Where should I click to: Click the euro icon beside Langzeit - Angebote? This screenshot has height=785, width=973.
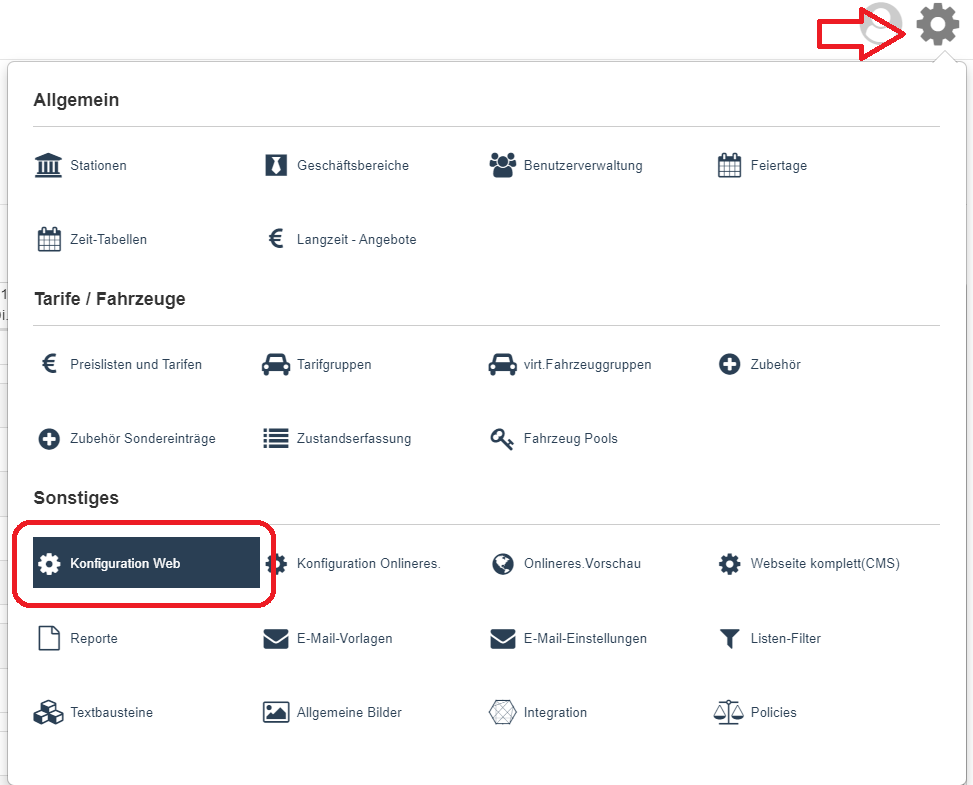[276, 238]
